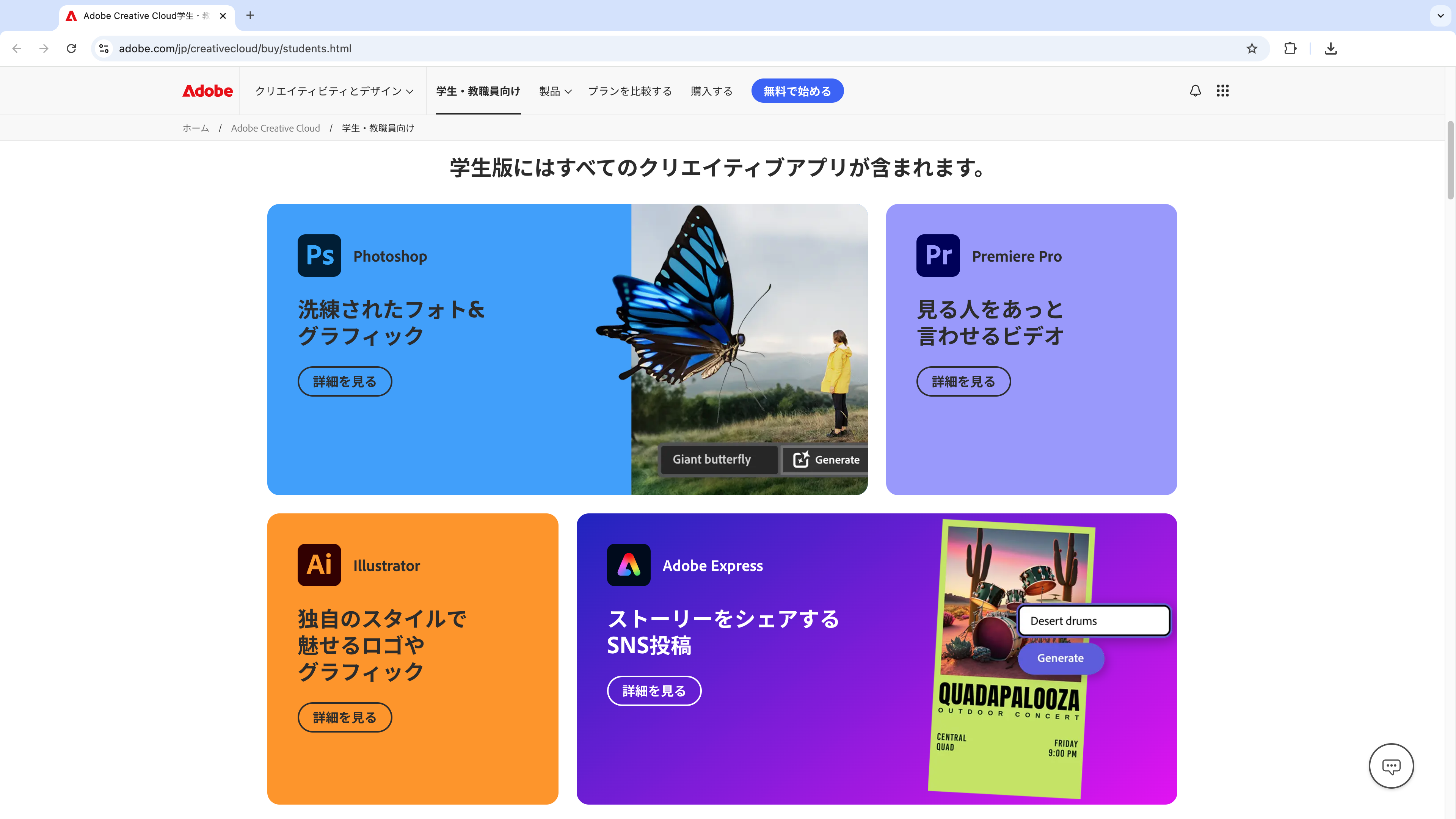Click the Generate button in Photoshop card

[x=826, y=459]
